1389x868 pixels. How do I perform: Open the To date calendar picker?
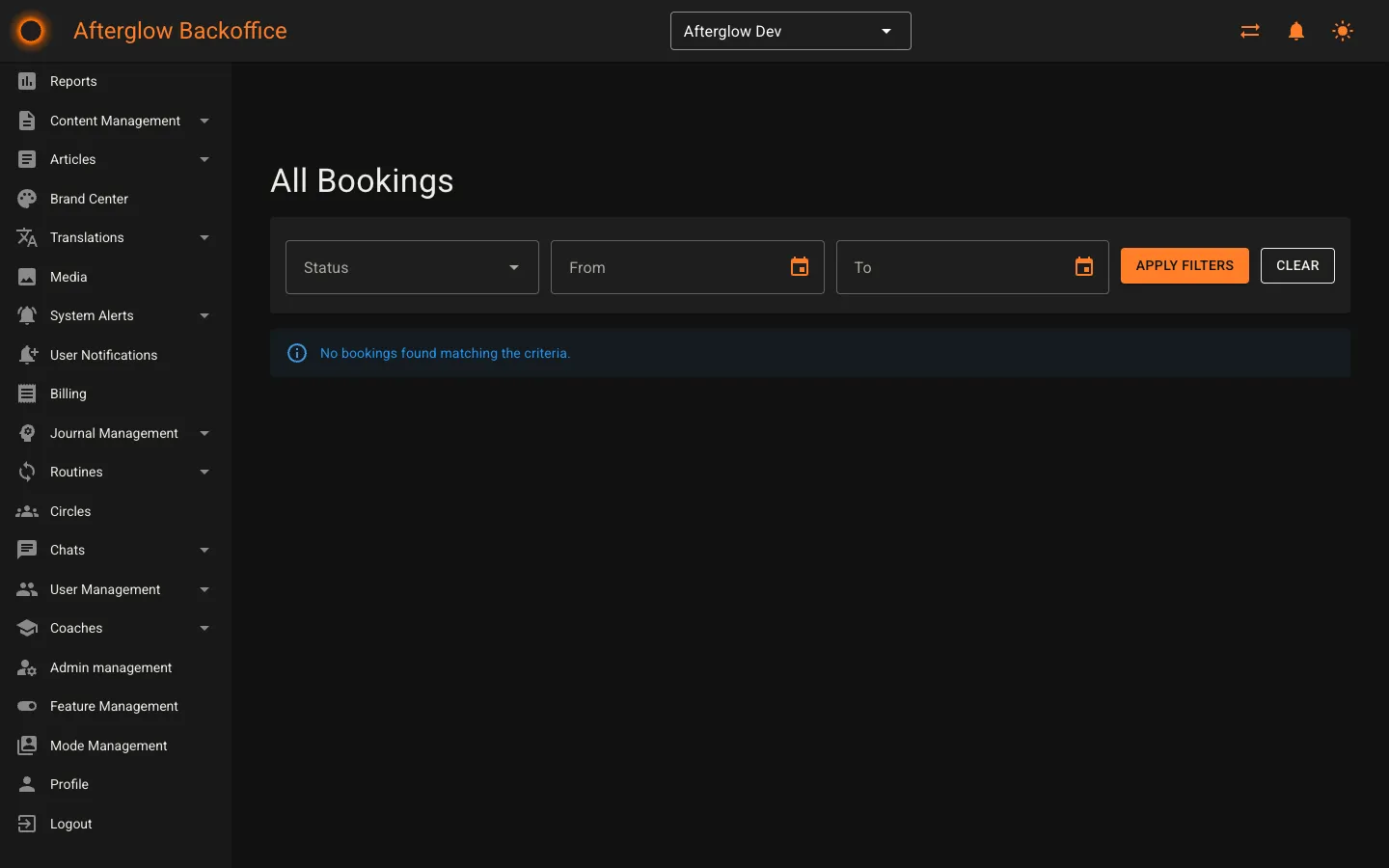[x=1083, y=267]
